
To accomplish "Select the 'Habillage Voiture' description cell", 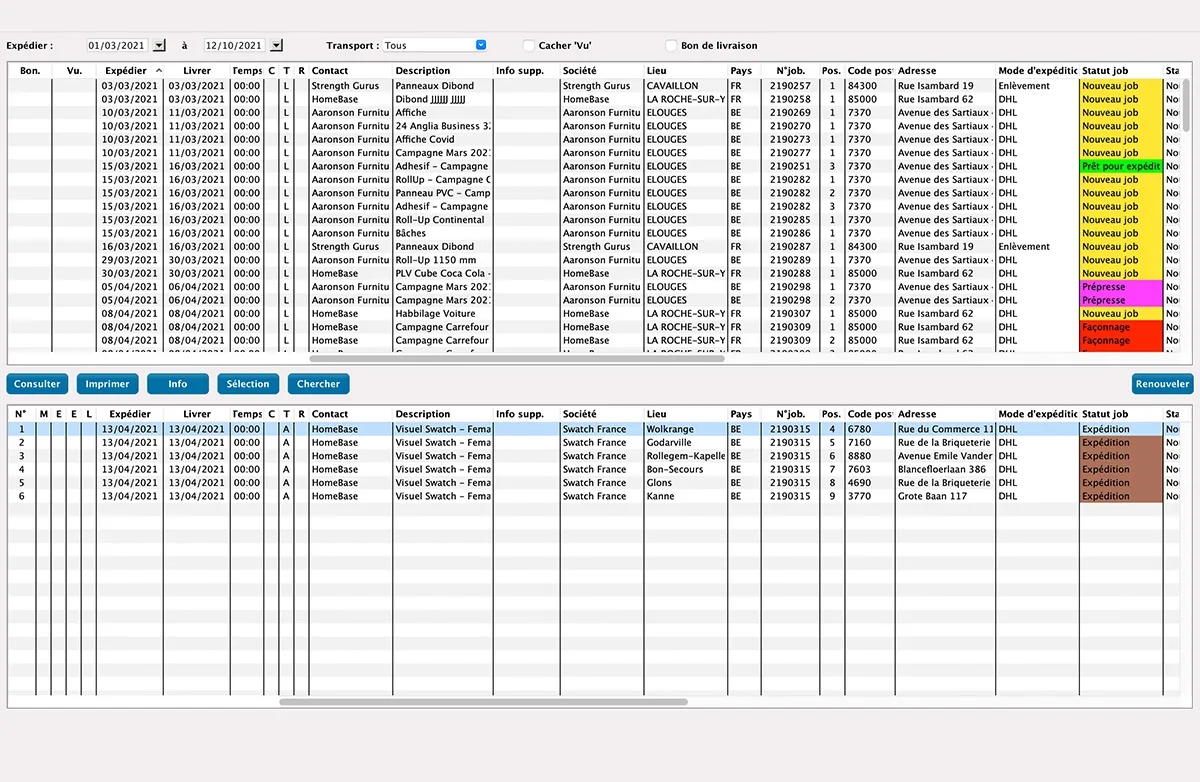I will pos(442,314).
